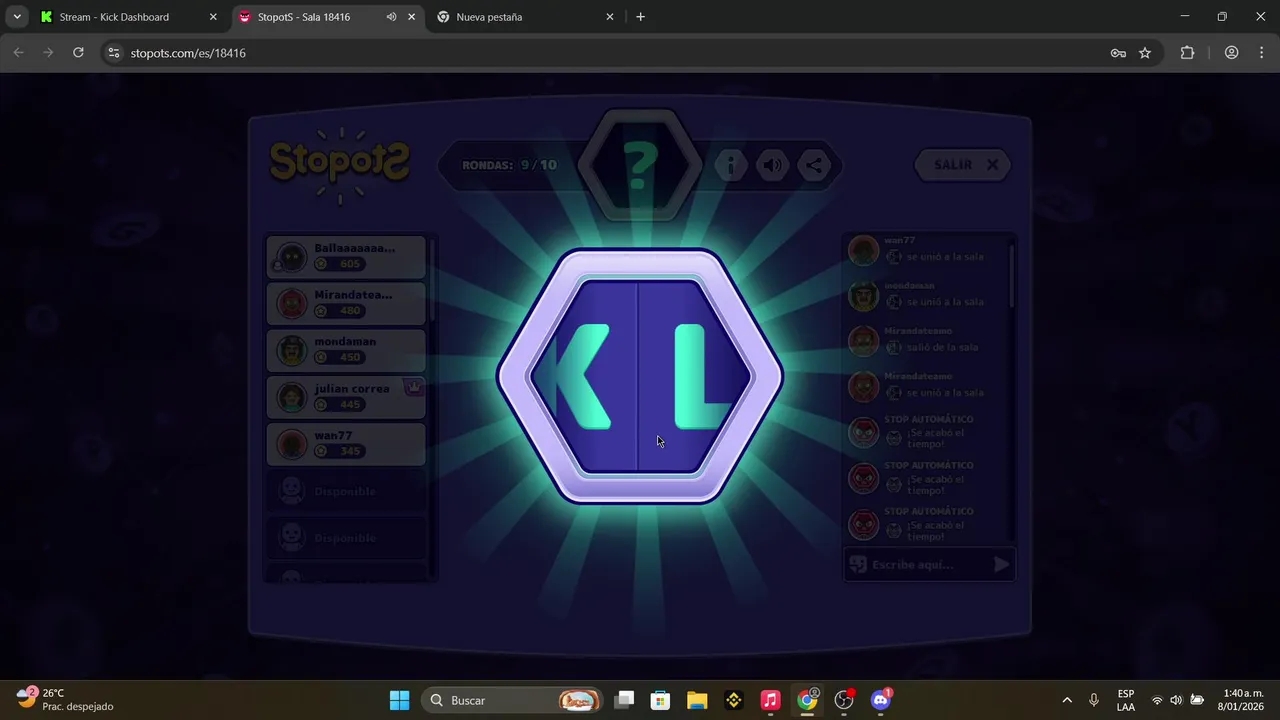
Task: Click the StopotS logo
Action: [x=340, y=164]
